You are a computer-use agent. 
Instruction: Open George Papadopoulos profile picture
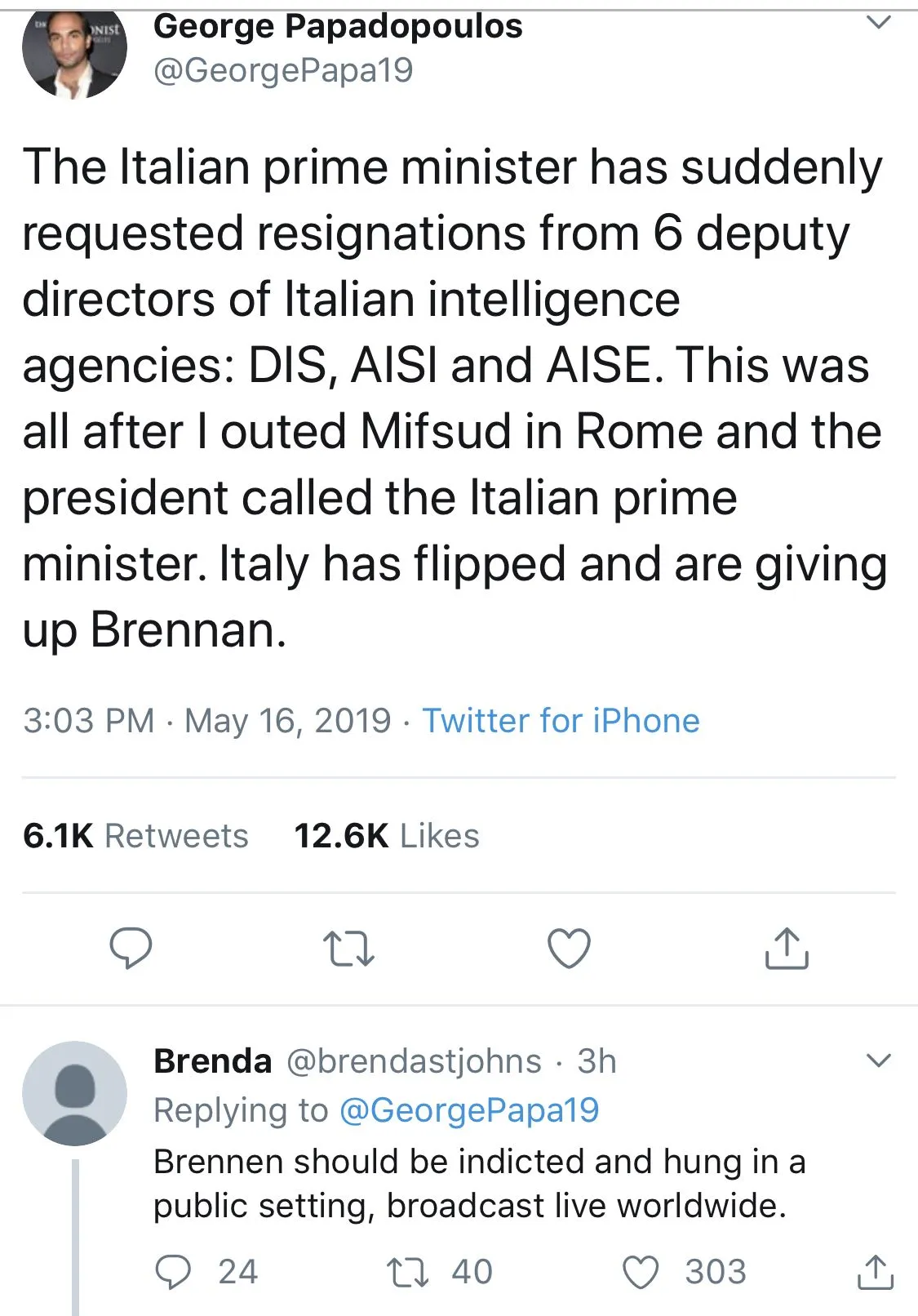coord(74,51)
